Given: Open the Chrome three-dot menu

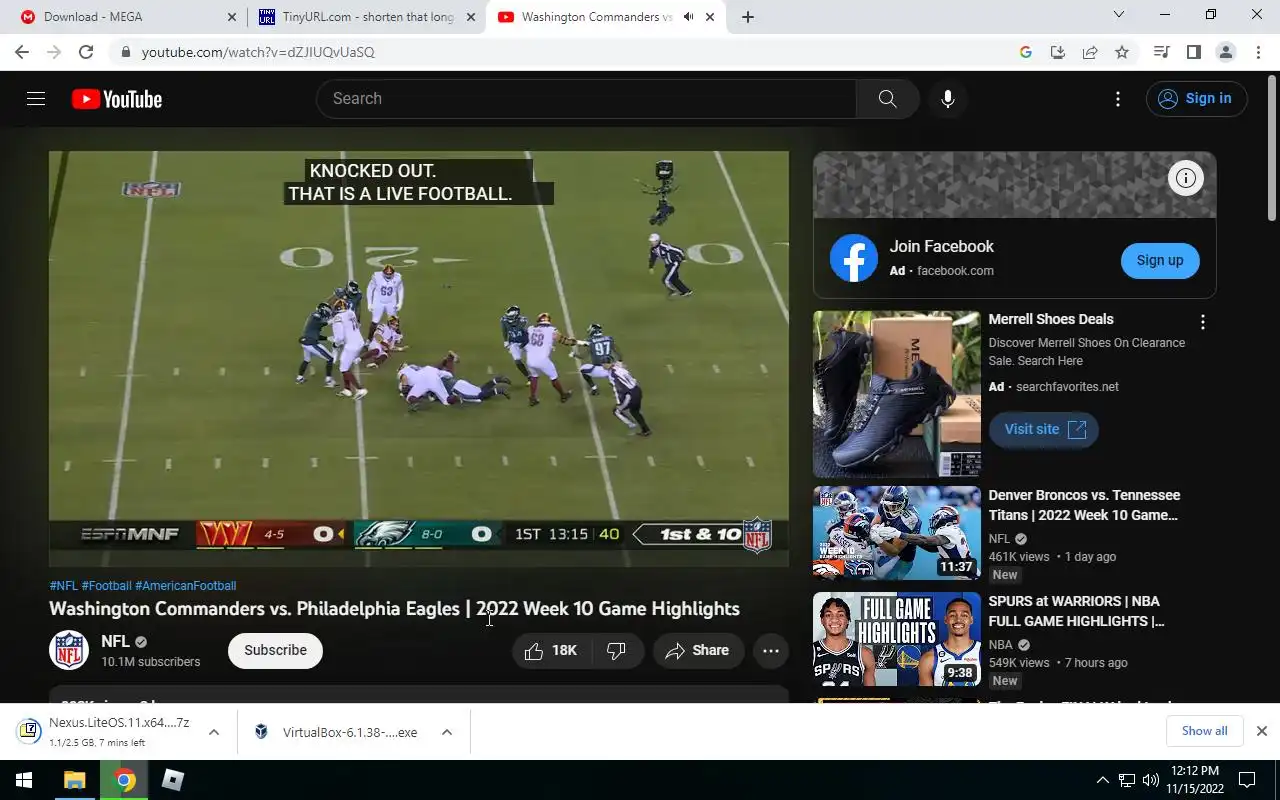Looking at the screenshot, I should 1257,52.
